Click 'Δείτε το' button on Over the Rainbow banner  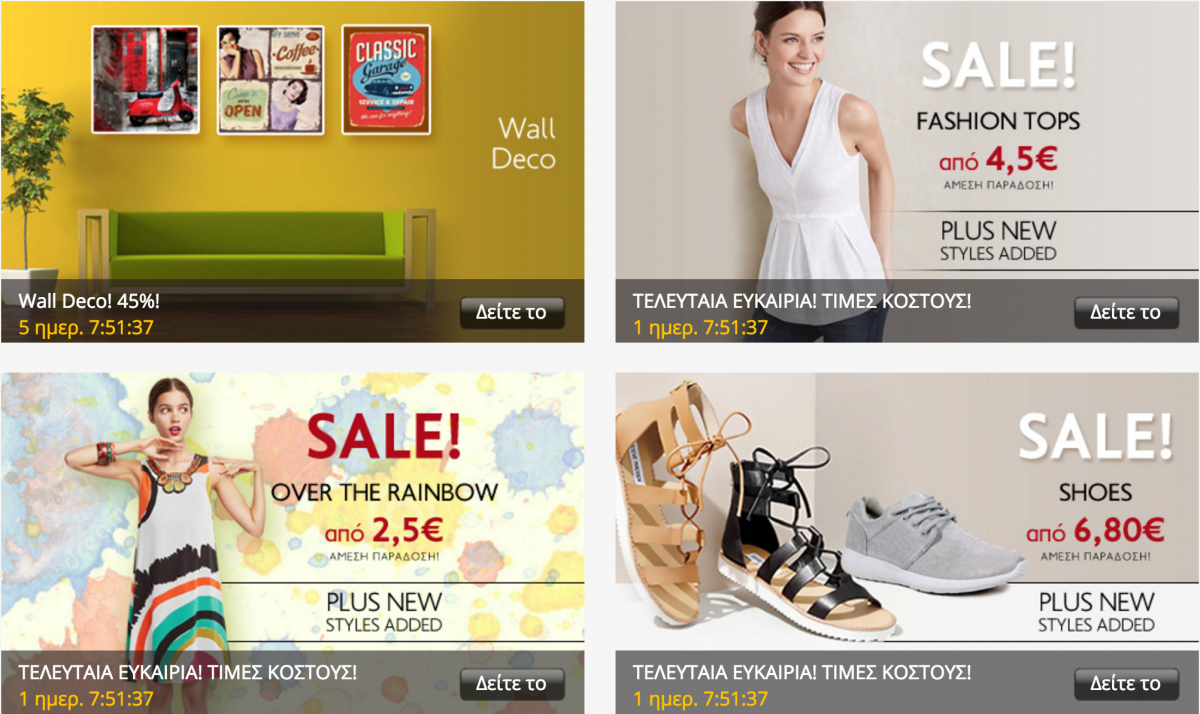pos(512,684)
